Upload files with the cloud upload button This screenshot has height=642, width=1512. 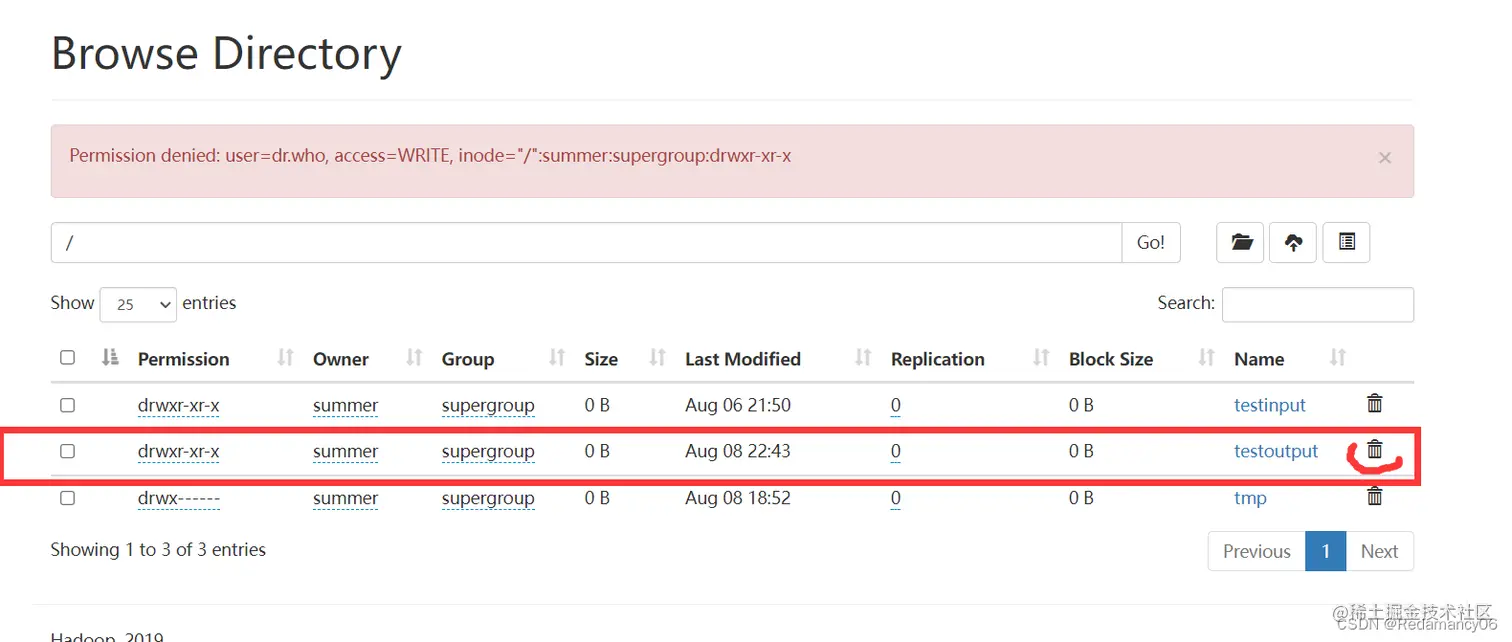[x=1293, y=242]
